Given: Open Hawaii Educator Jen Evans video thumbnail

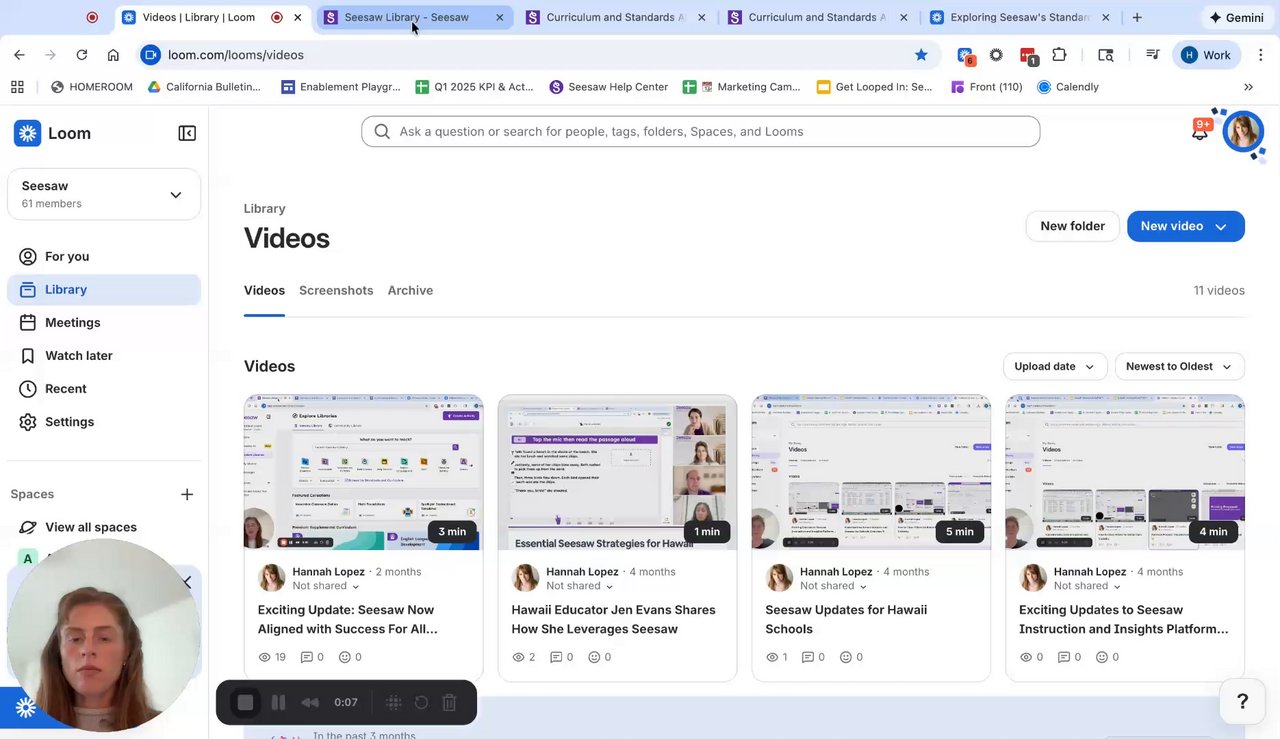Looking at the screenshot, I should coord(617,472).
